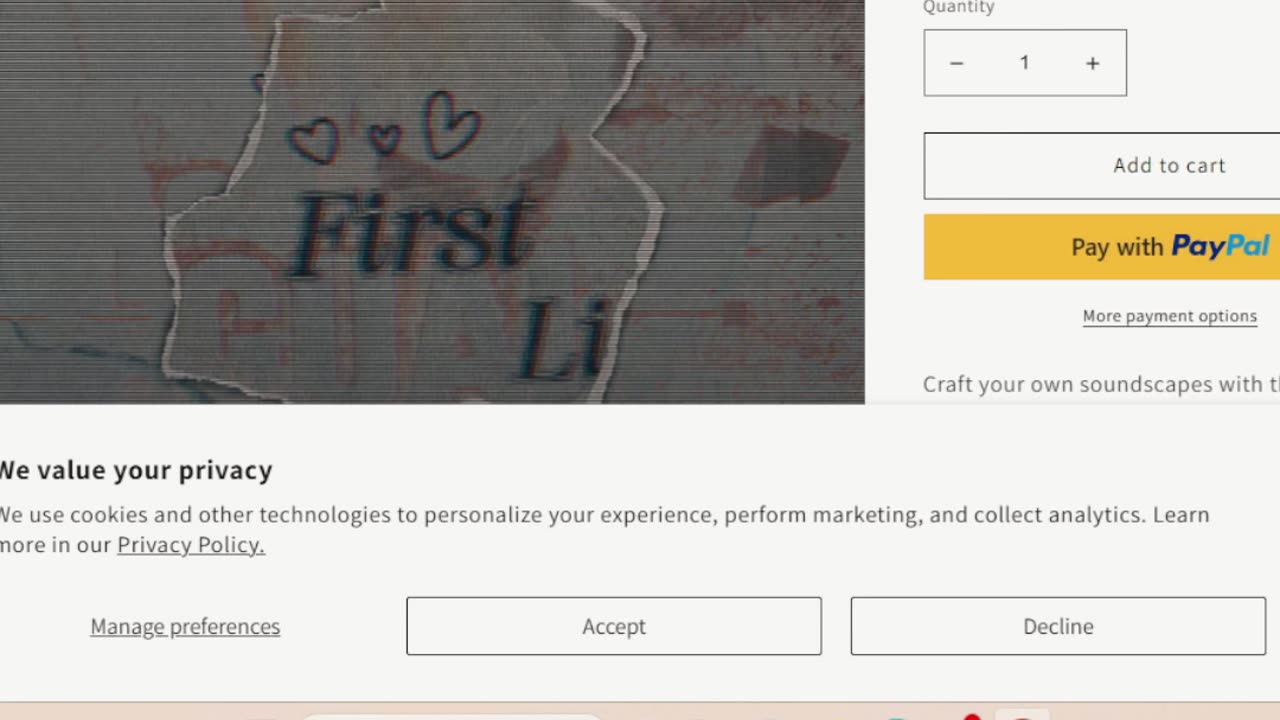Click the cookies explanation paragraph text

pos(604,529)
